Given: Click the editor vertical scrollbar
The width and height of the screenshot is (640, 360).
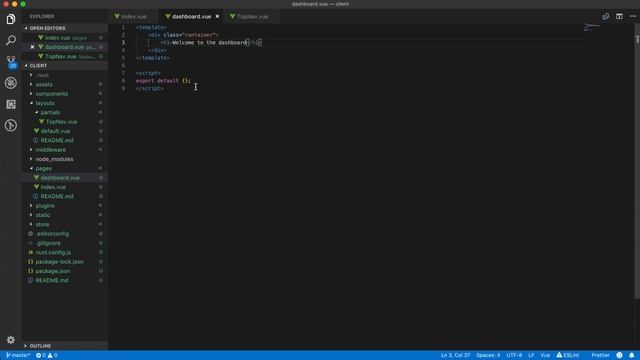Looking at the screenshot, I should [637, 161].
